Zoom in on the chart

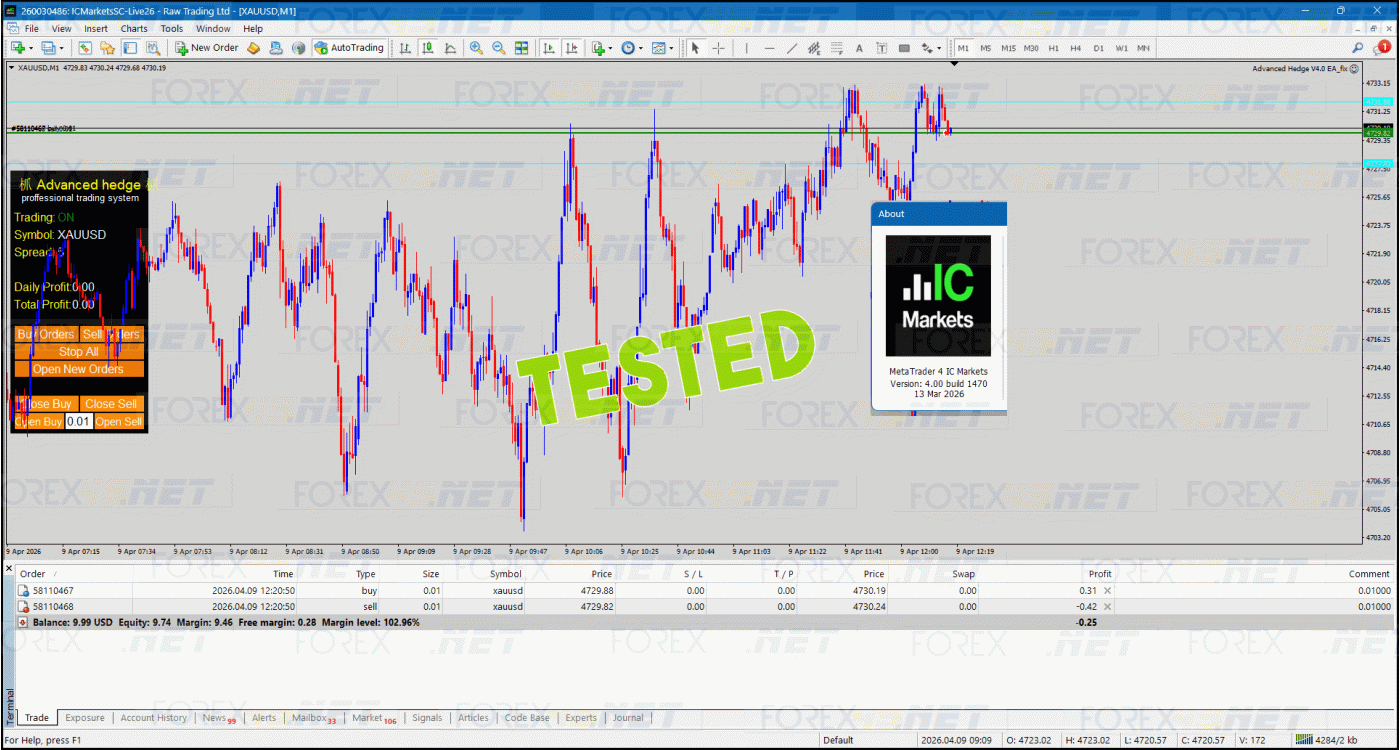(x=476, y=48)
